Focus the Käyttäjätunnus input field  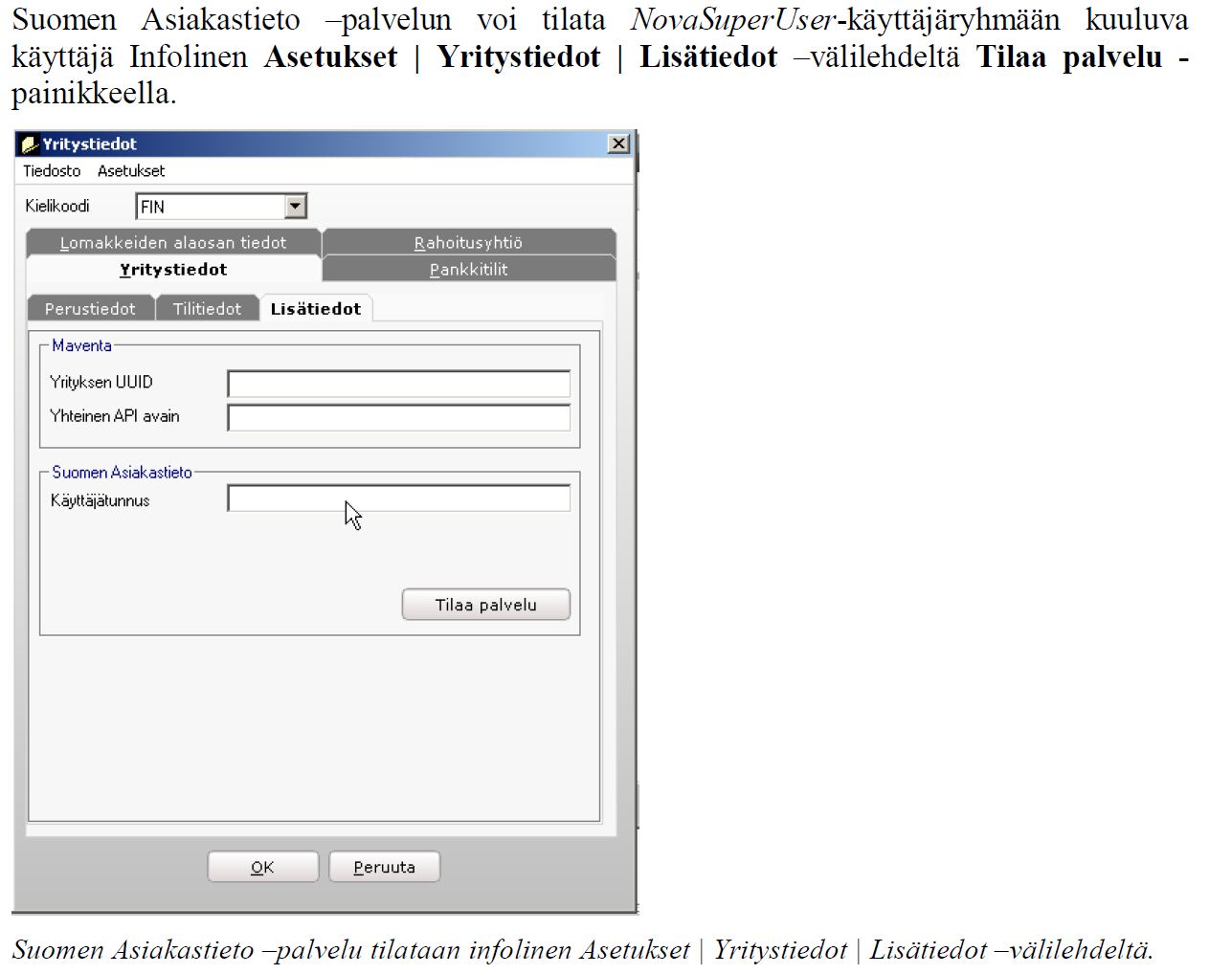pos(398,498)
